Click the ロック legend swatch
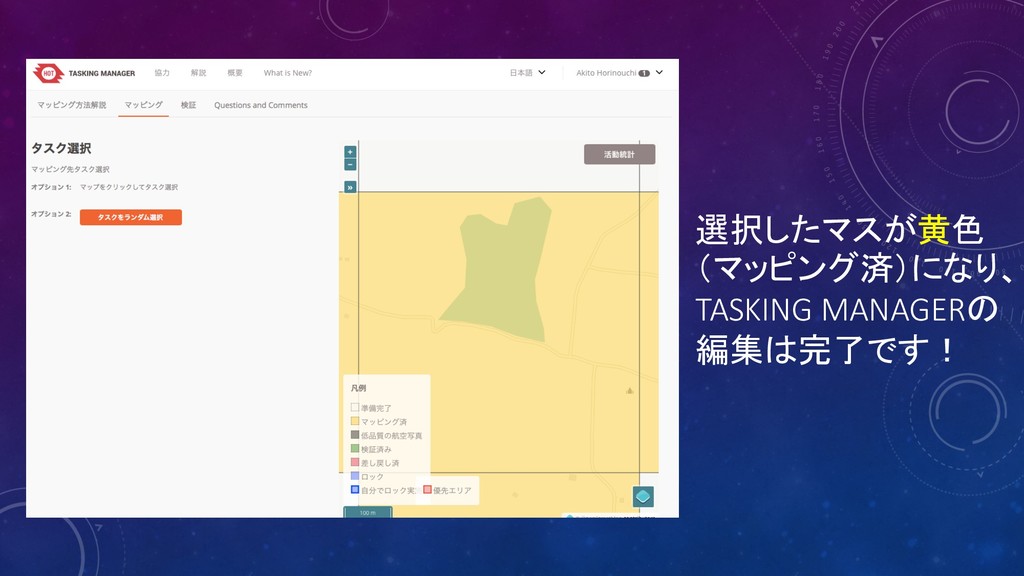 (x=355, y=475)
